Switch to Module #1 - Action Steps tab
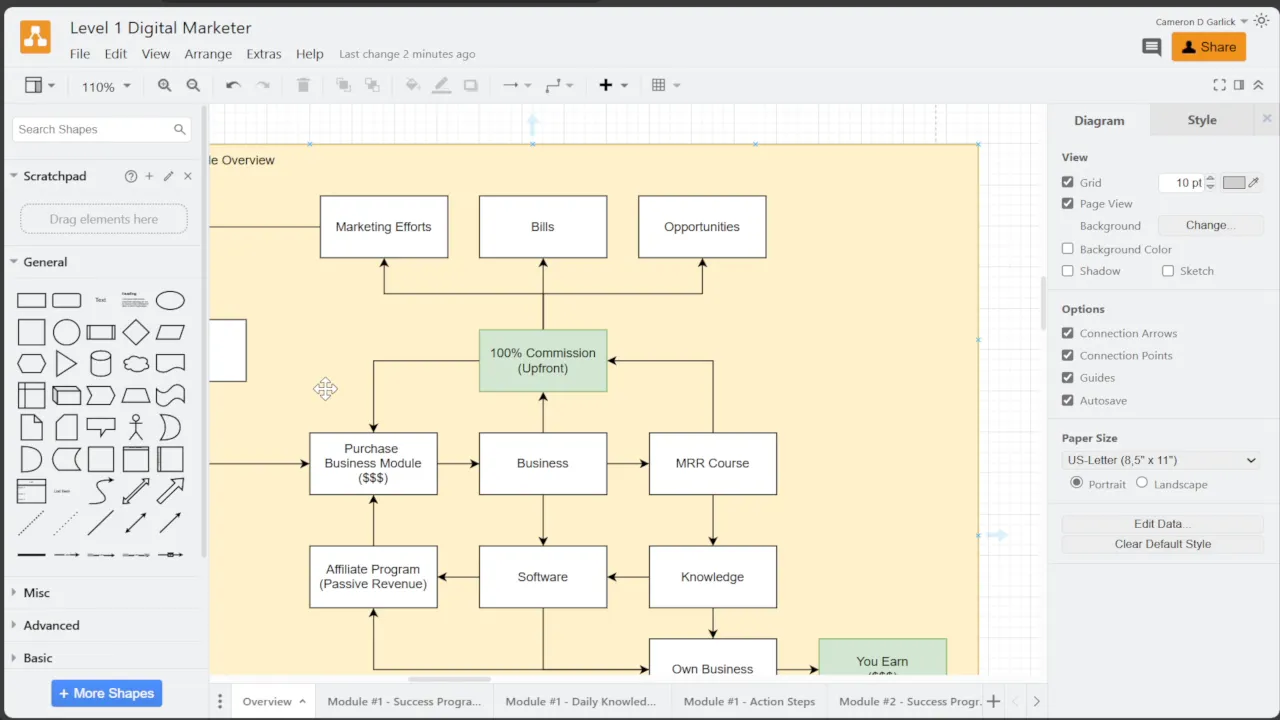Image resolution: width=1280 pixels, height=720 pixels. point(749,701)
